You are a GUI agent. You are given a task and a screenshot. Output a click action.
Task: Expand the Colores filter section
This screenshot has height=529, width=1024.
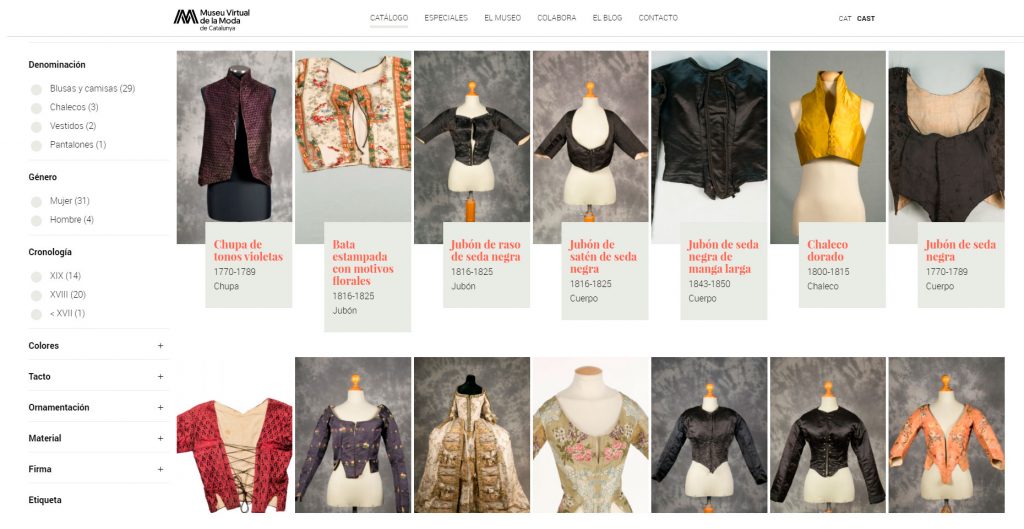point(160,346)
